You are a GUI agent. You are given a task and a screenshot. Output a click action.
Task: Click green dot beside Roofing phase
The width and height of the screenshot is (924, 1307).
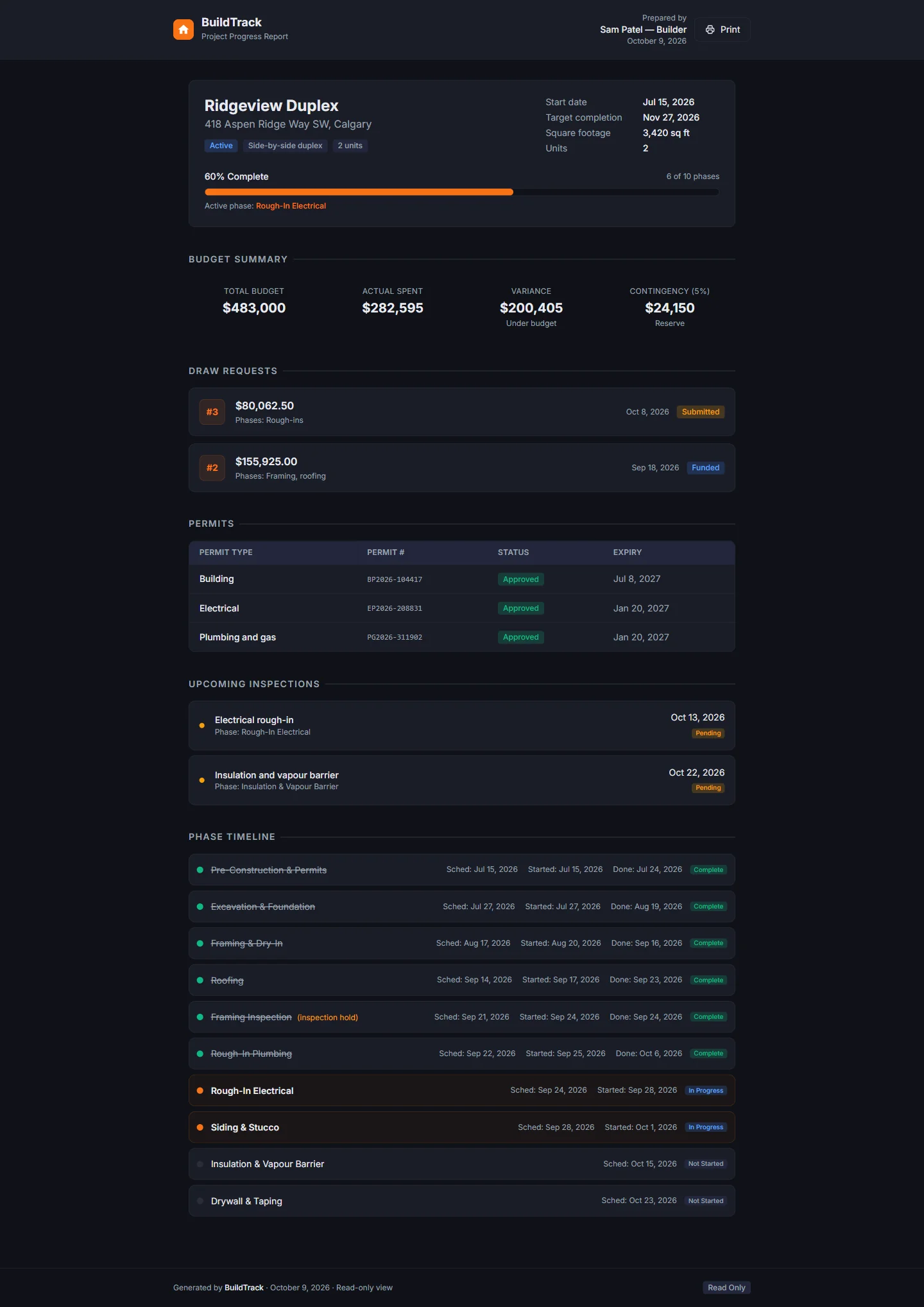click(x=200, y=980)
